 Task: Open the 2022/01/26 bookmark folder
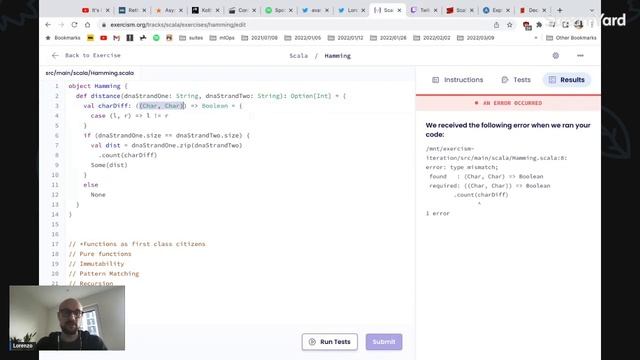(x=389, y=38)
